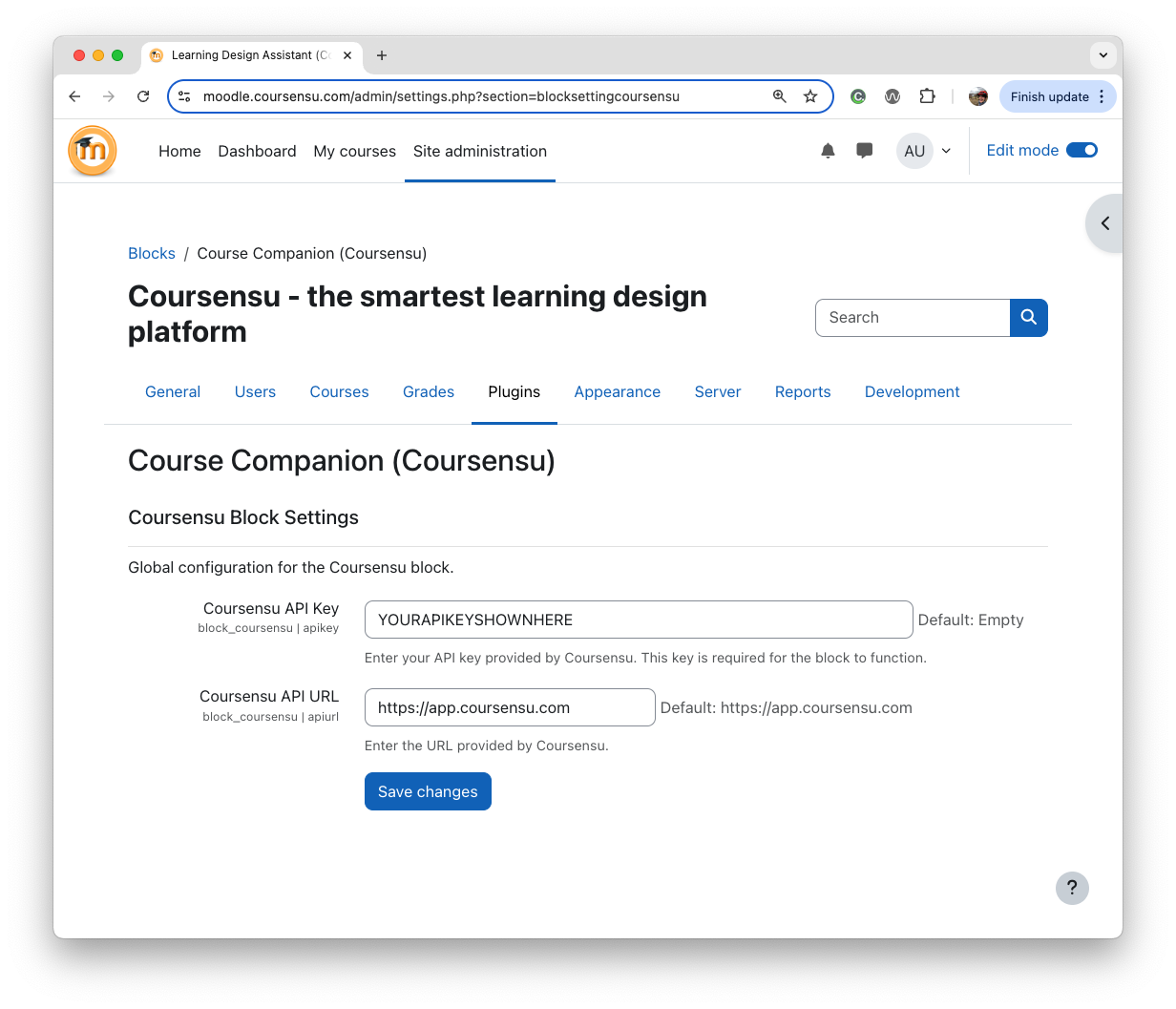1176x1009 pixels.
Task: Click the WordPress extension icon
Action: click(892, 96)
